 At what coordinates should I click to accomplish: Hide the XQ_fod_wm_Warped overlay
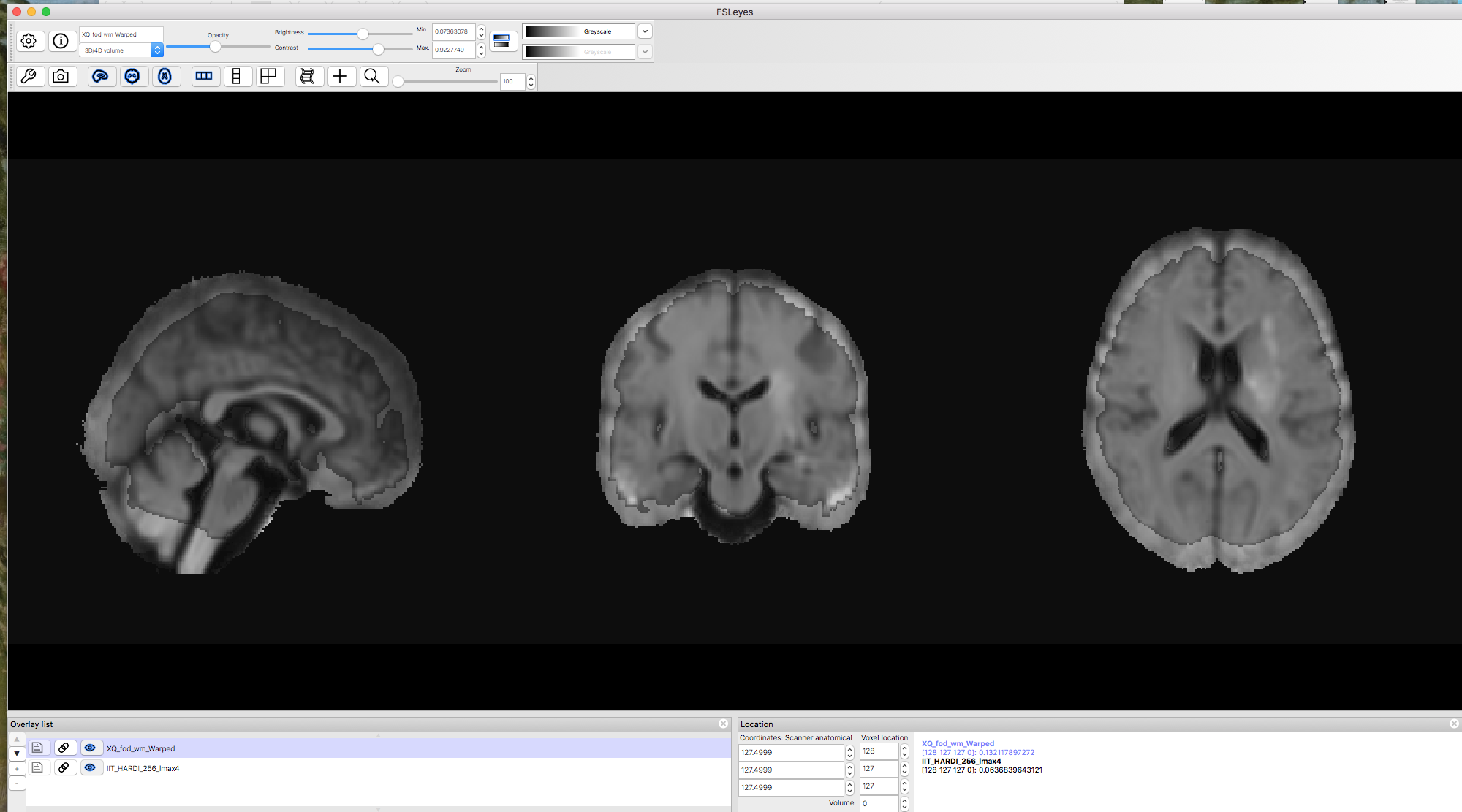click(x=91, y=748)
